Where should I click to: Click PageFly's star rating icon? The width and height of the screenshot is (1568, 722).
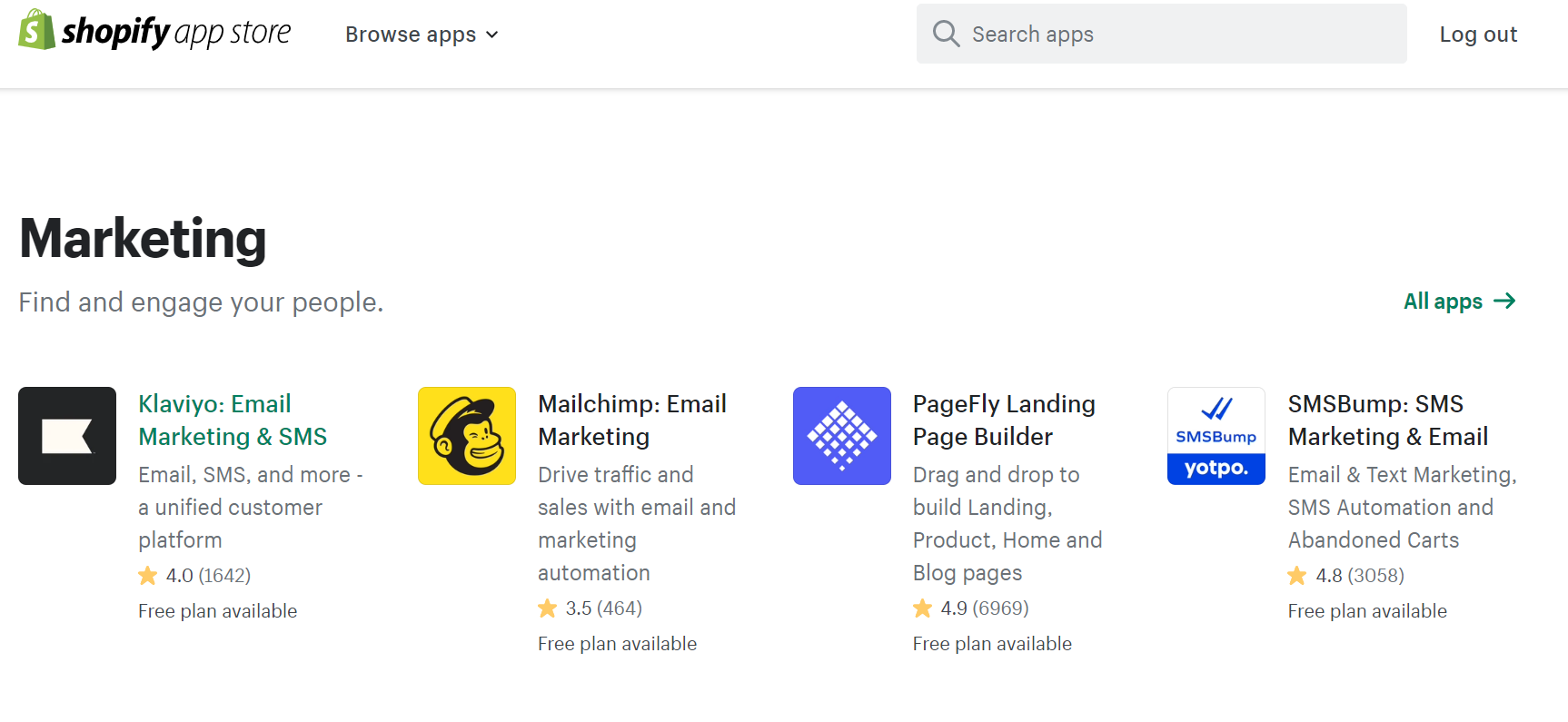point(923,608)
